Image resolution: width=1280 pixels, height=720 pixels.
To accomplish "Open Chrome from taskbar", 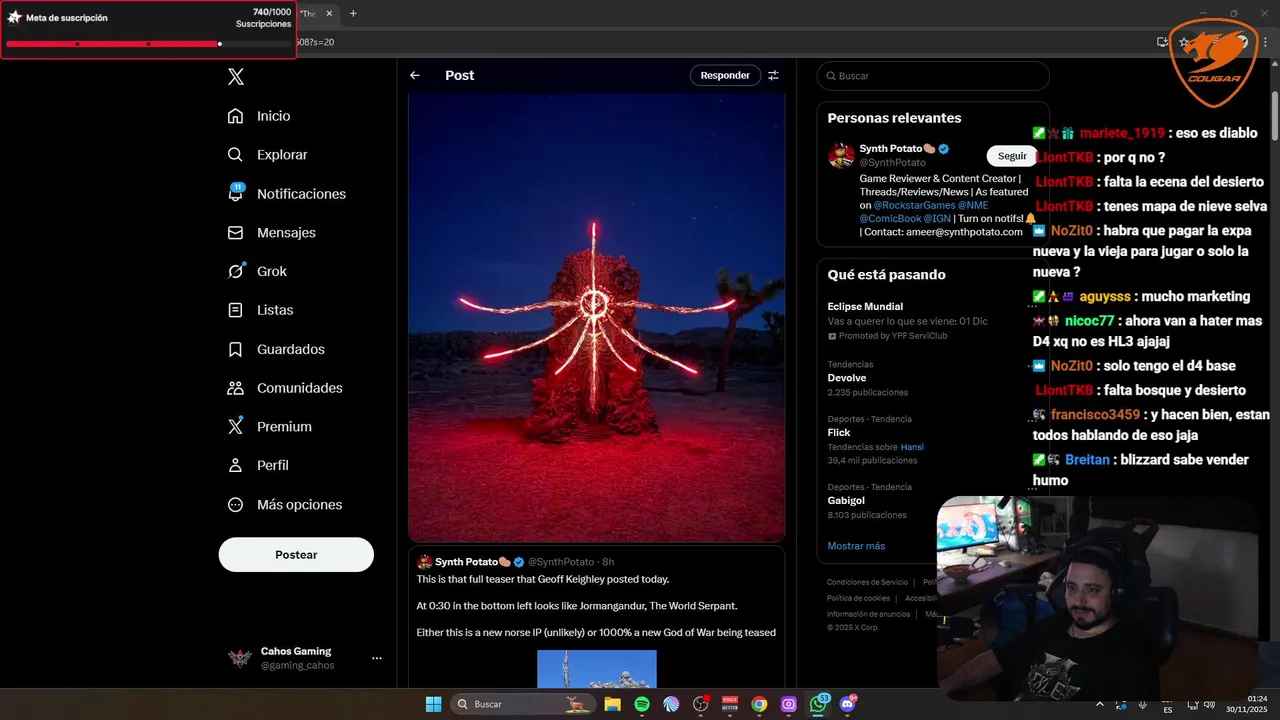I will [759, 704].
